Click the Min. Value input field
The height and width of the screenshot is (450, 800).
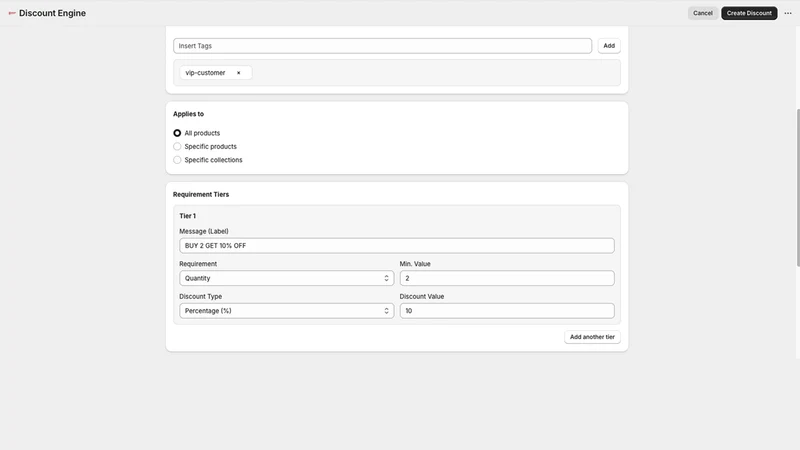(507, 278)
